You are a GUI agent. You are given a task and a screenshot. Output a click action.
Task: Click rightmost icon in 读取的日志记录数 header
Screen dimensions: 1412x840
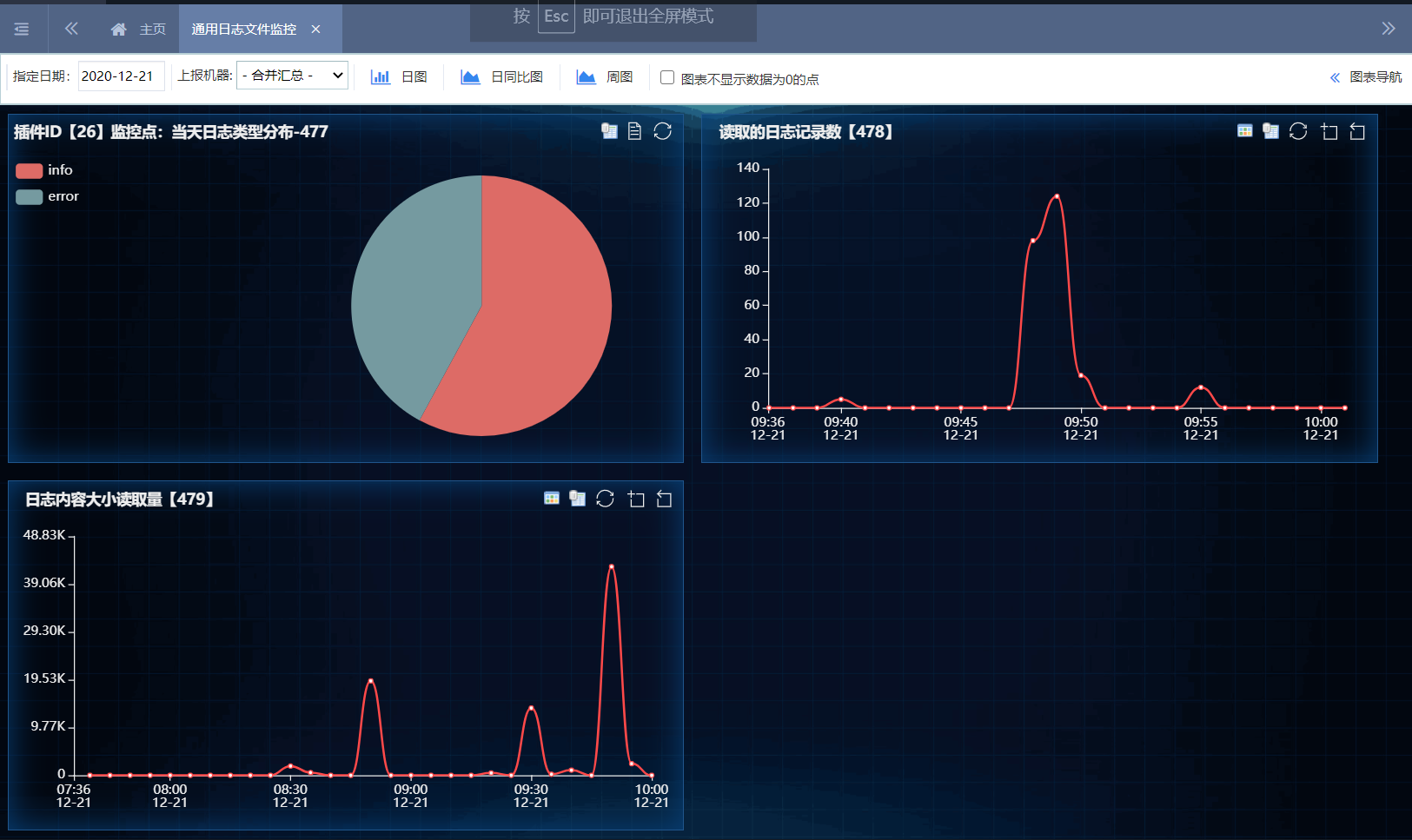point(1357,131)
